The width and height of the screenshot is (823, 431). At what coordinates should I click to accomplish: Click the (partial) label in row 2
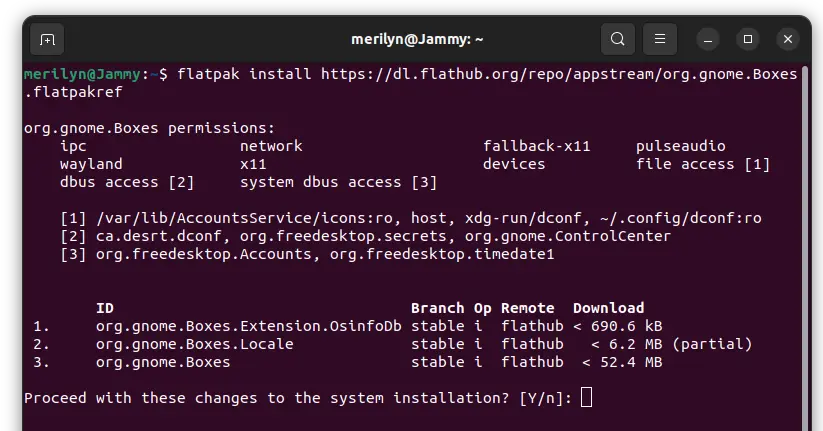[712, 344]
